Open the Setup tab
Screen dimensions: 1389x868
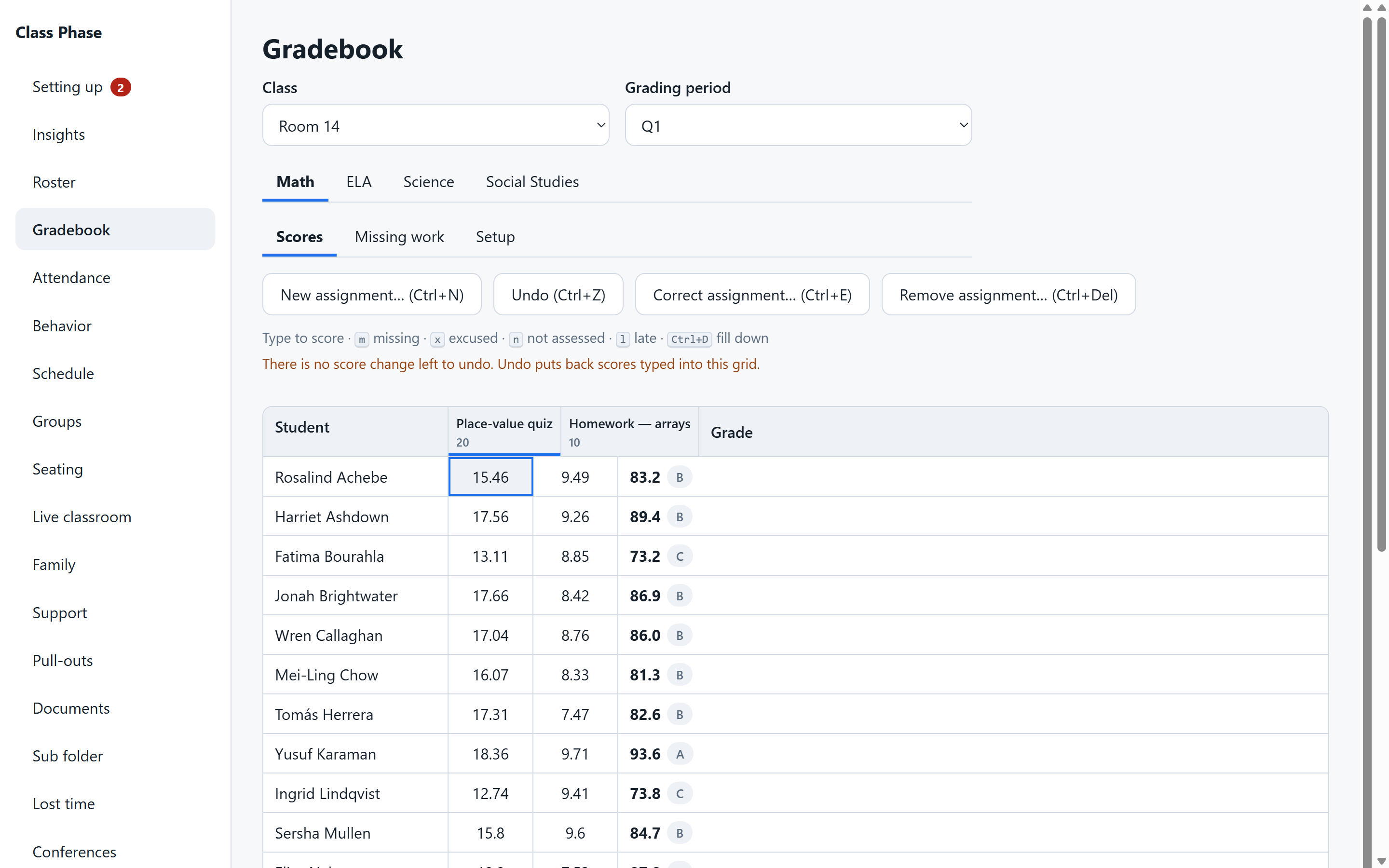pyautogui.click(x=495, y=237)
